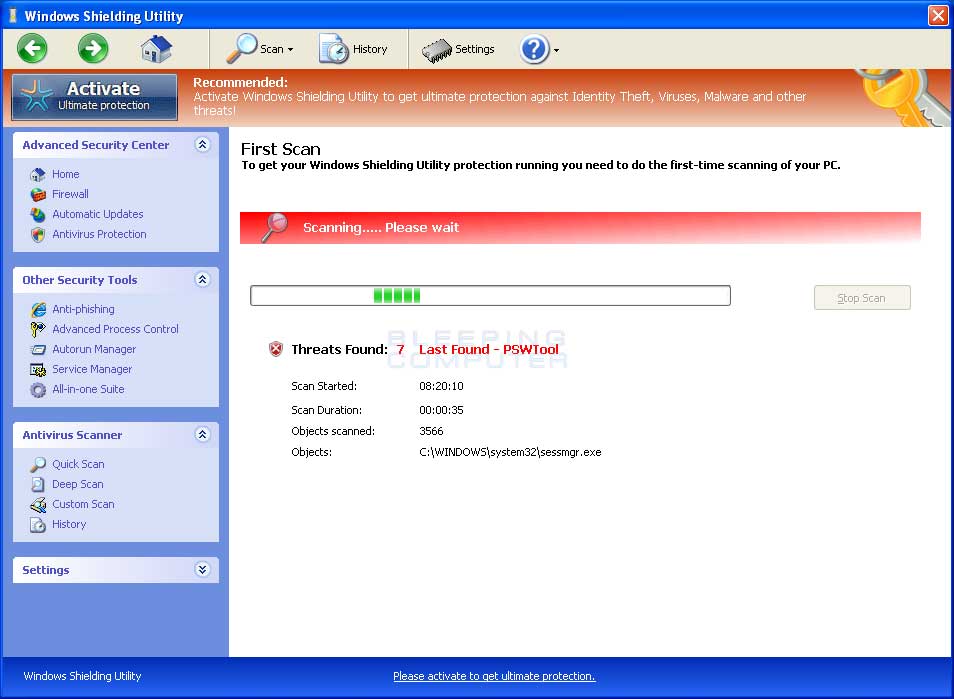
Task: Go to the house Home toolbar icon
Action: pos(156,49)
